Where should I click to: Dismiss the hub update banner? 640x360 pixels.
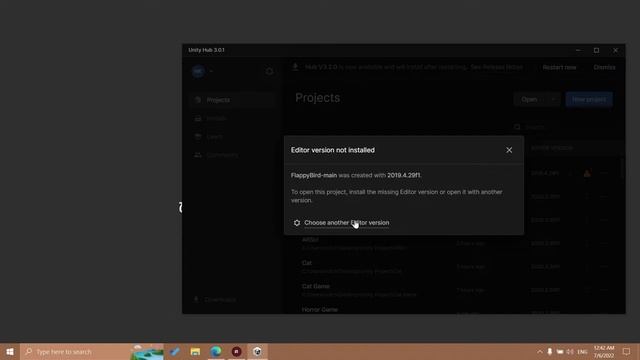point(604,67)
